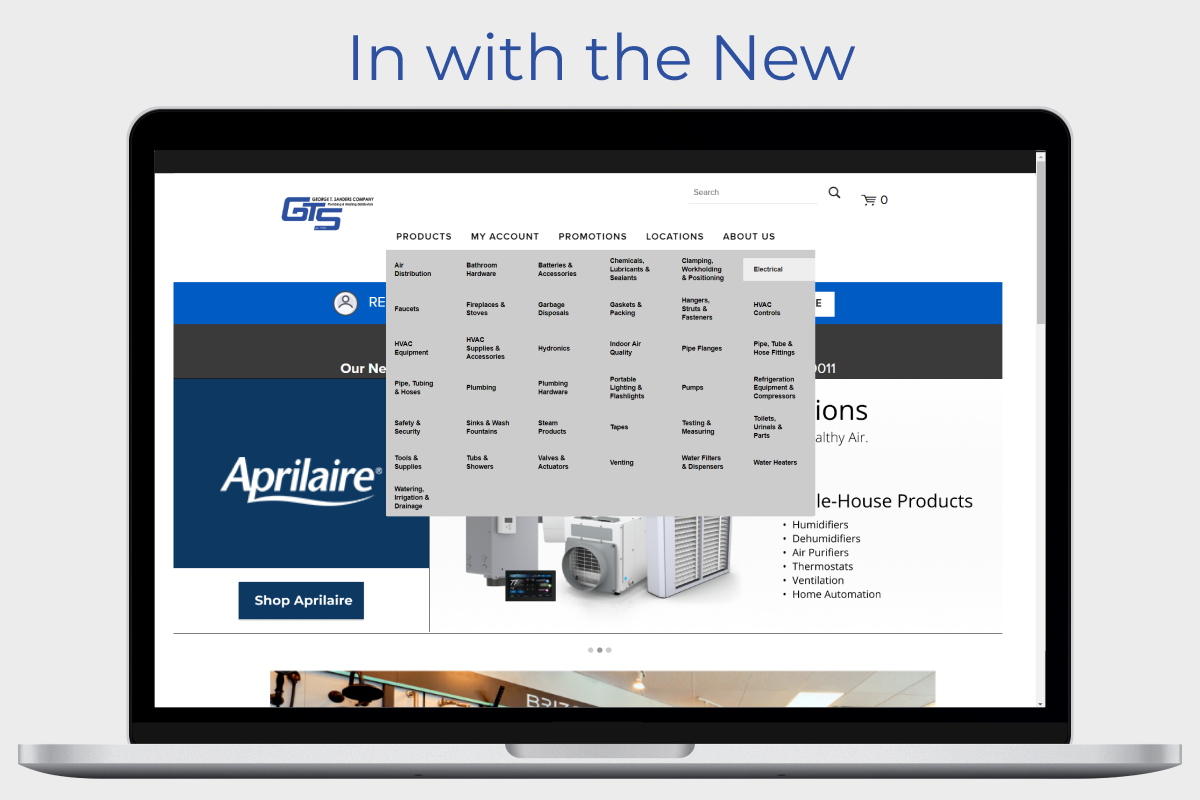This screenshot has width=1200, height=800.
Task: Select Valves & Actuators category
Action: coord(553,462)
